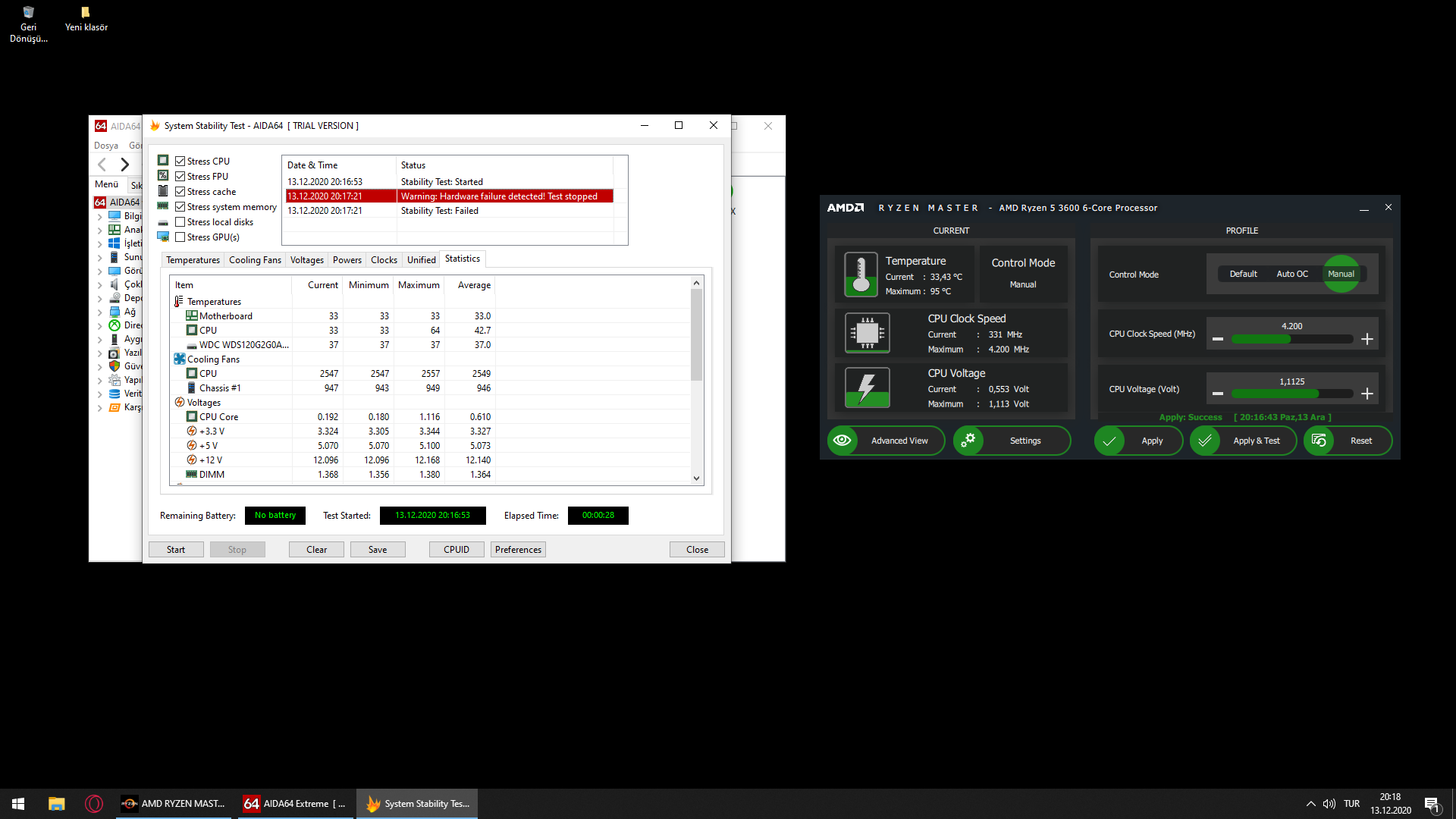This screenshot has height=819, width=1456.
Task: Open the Preferences button
Action: [518, 550]
